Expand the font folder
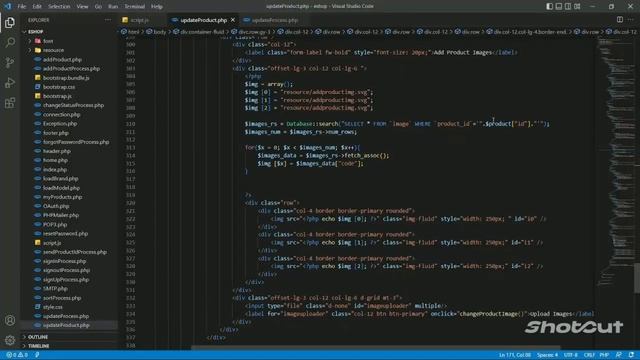The width and height of the screenshot is (640, 360). [x=48, y=41]
